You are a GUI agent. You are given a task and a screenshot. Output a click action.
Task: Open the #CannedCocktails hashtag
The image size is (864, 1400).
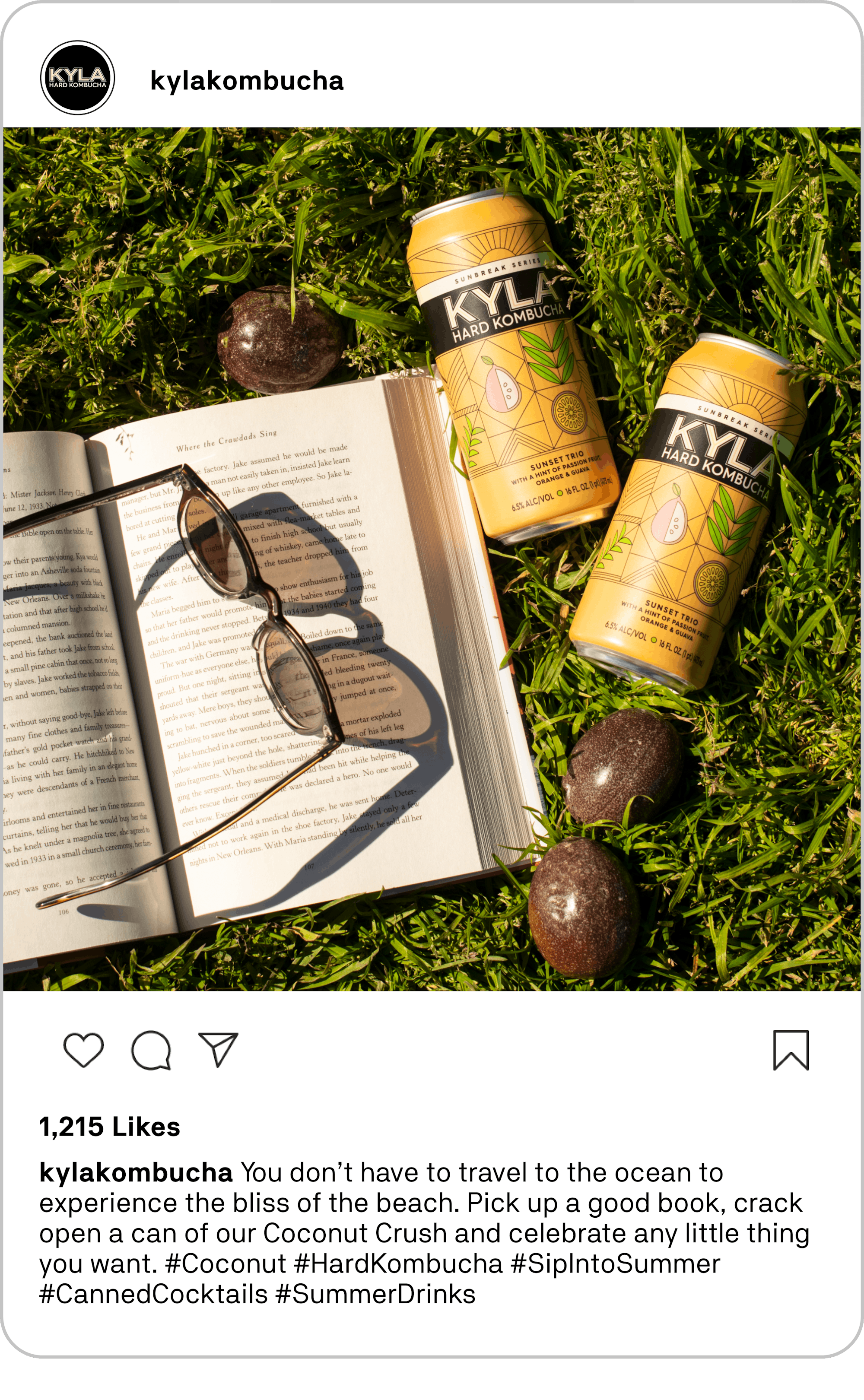click(153, 1294)
